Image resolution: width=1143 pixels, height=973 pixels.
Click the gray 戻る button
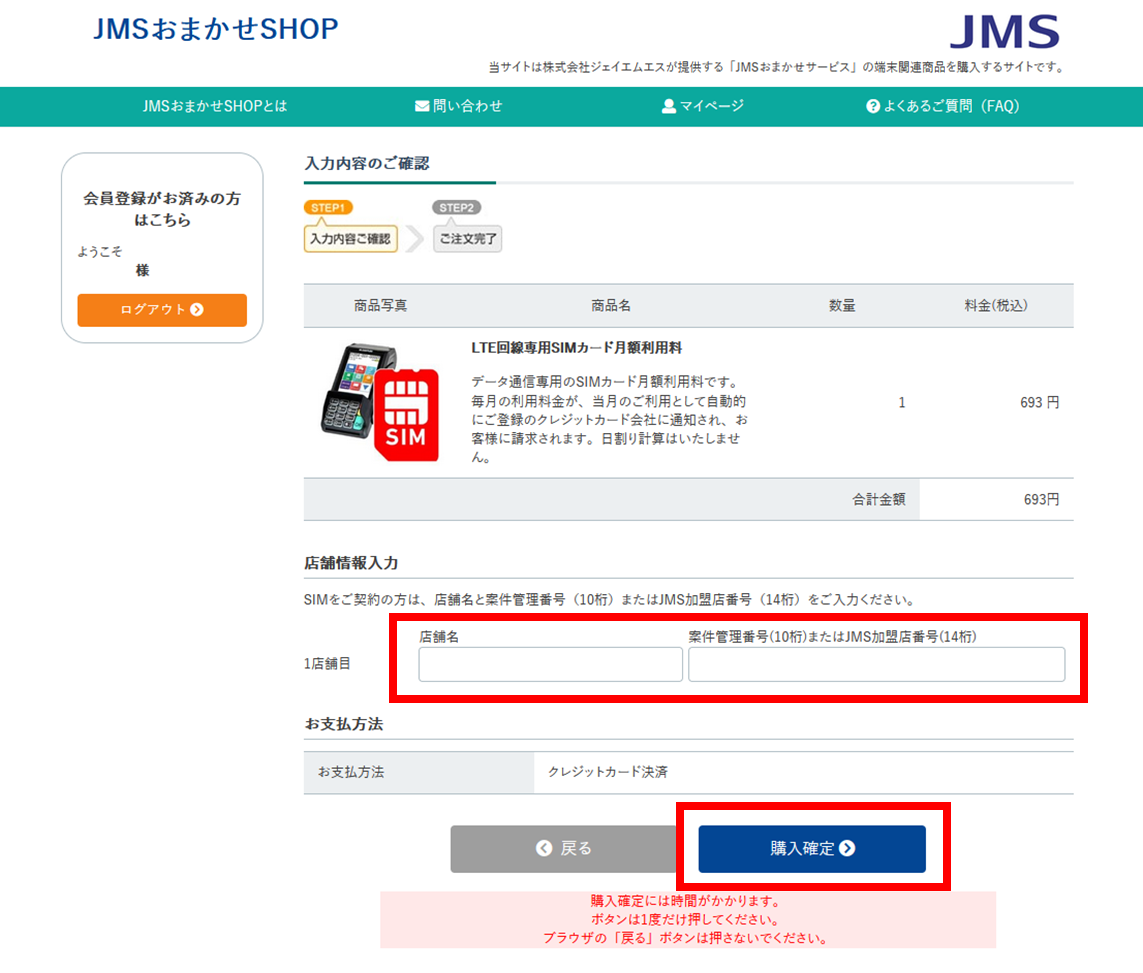coord(563,848)
